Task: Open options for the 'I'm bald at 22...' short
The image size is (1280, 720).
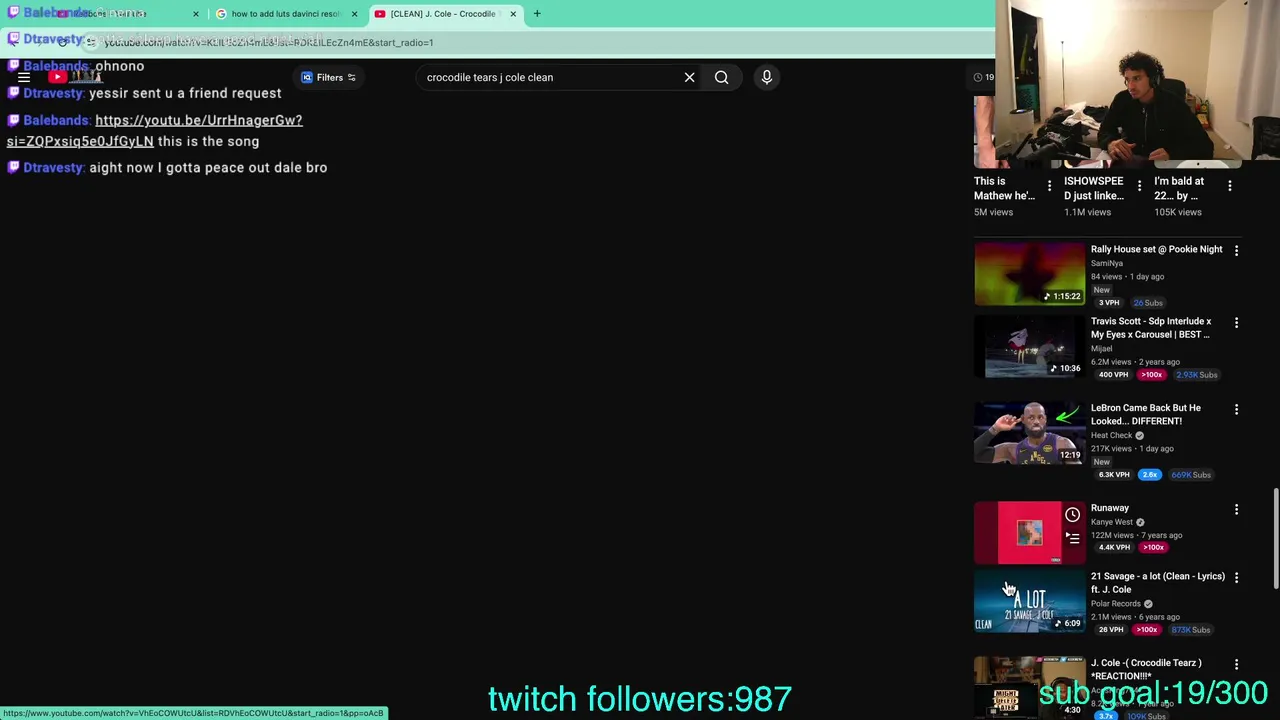Action: (x=1230, y=186)
